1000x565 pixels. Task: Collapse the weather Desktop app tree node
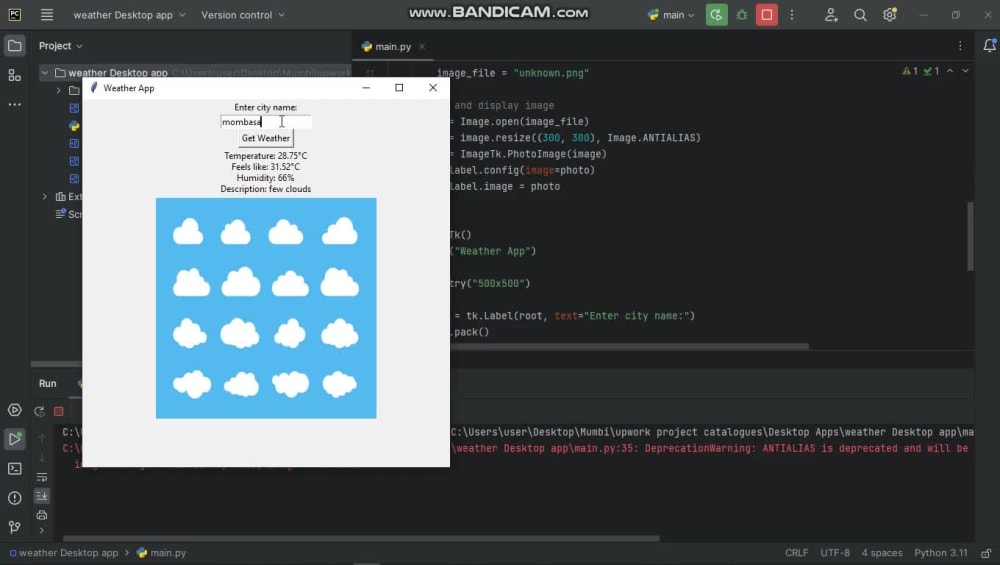[x=45, y=73]
